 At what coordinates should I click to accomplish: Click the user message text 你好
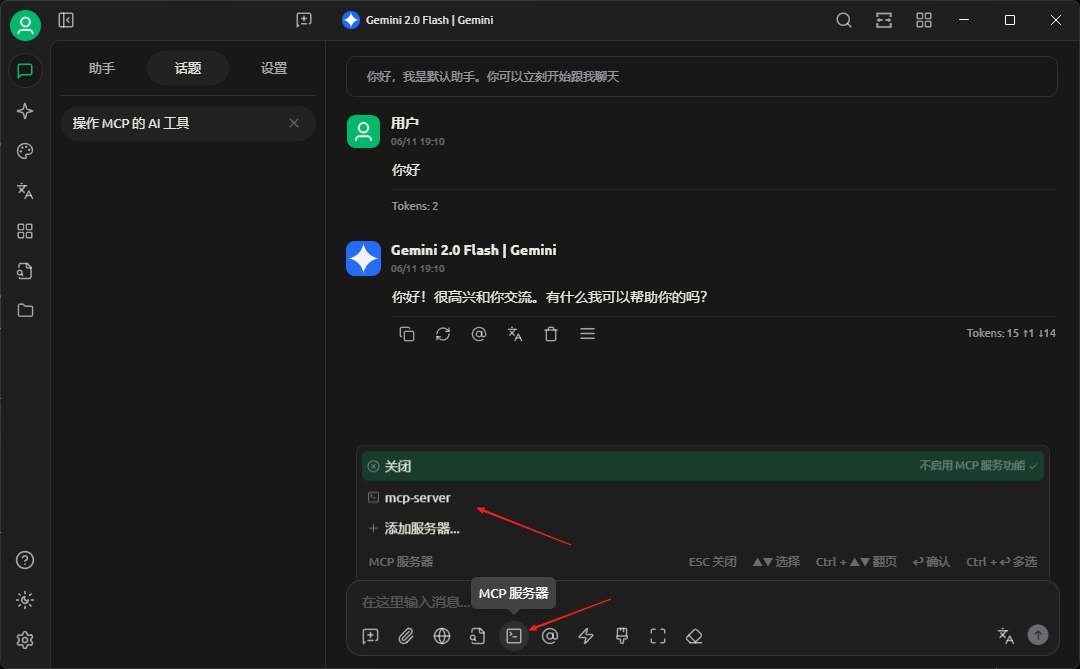click(406, 170)
